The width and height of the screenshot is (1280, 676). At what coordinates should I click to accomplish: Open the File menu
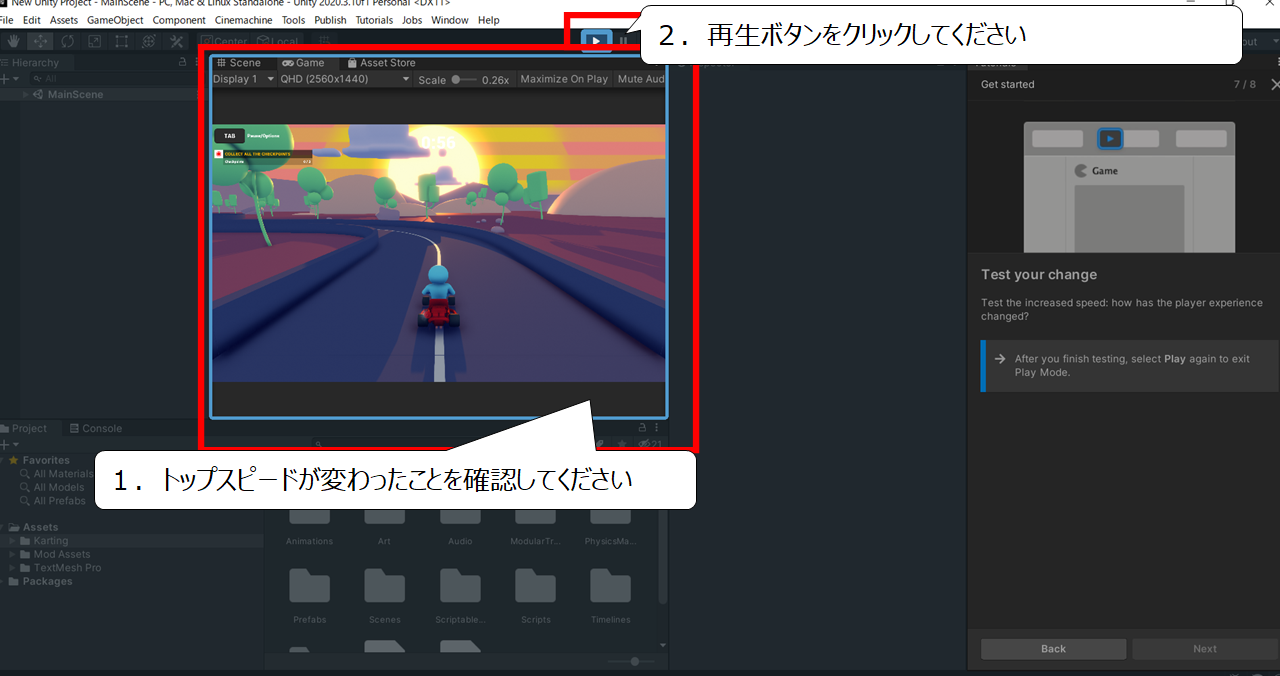(6, 20)
